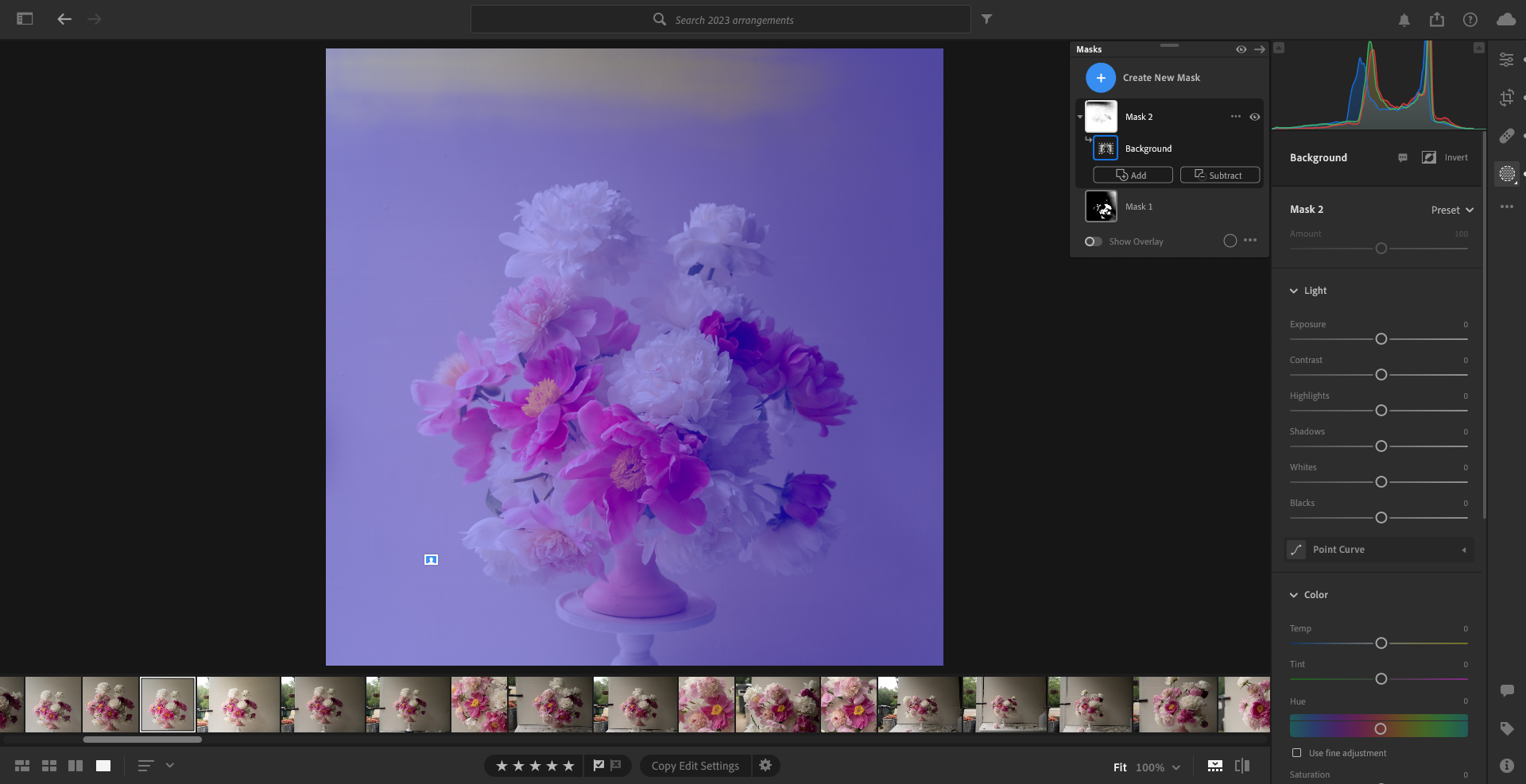Open the filter options beside search
This screenshot has width=1526, height=784.
[987, 19]
